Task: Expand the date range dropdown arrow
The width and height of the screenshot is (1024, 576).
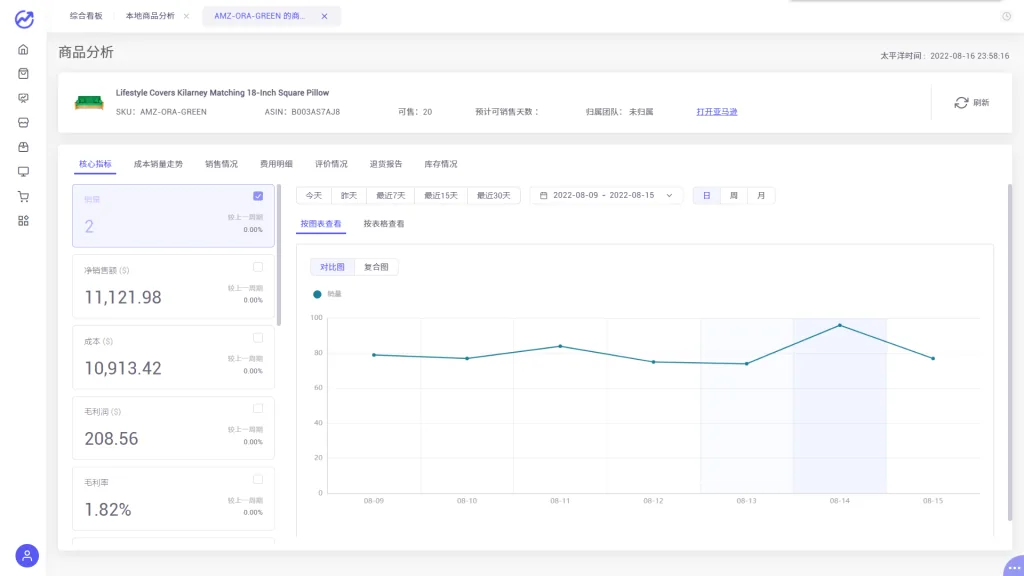Action: click(x=669, y=195)
